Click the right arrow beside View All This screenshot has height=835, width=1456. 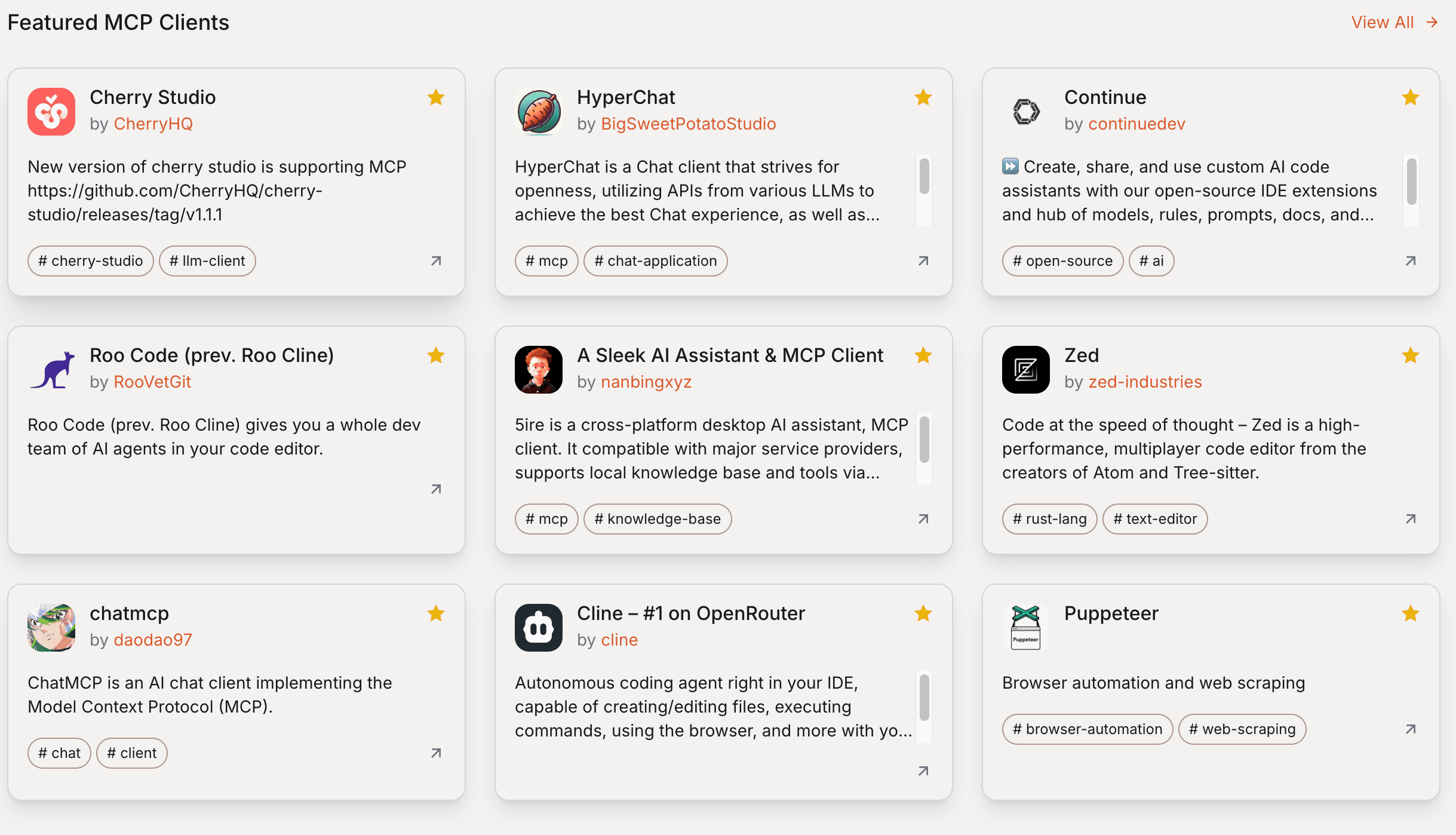1432,23
